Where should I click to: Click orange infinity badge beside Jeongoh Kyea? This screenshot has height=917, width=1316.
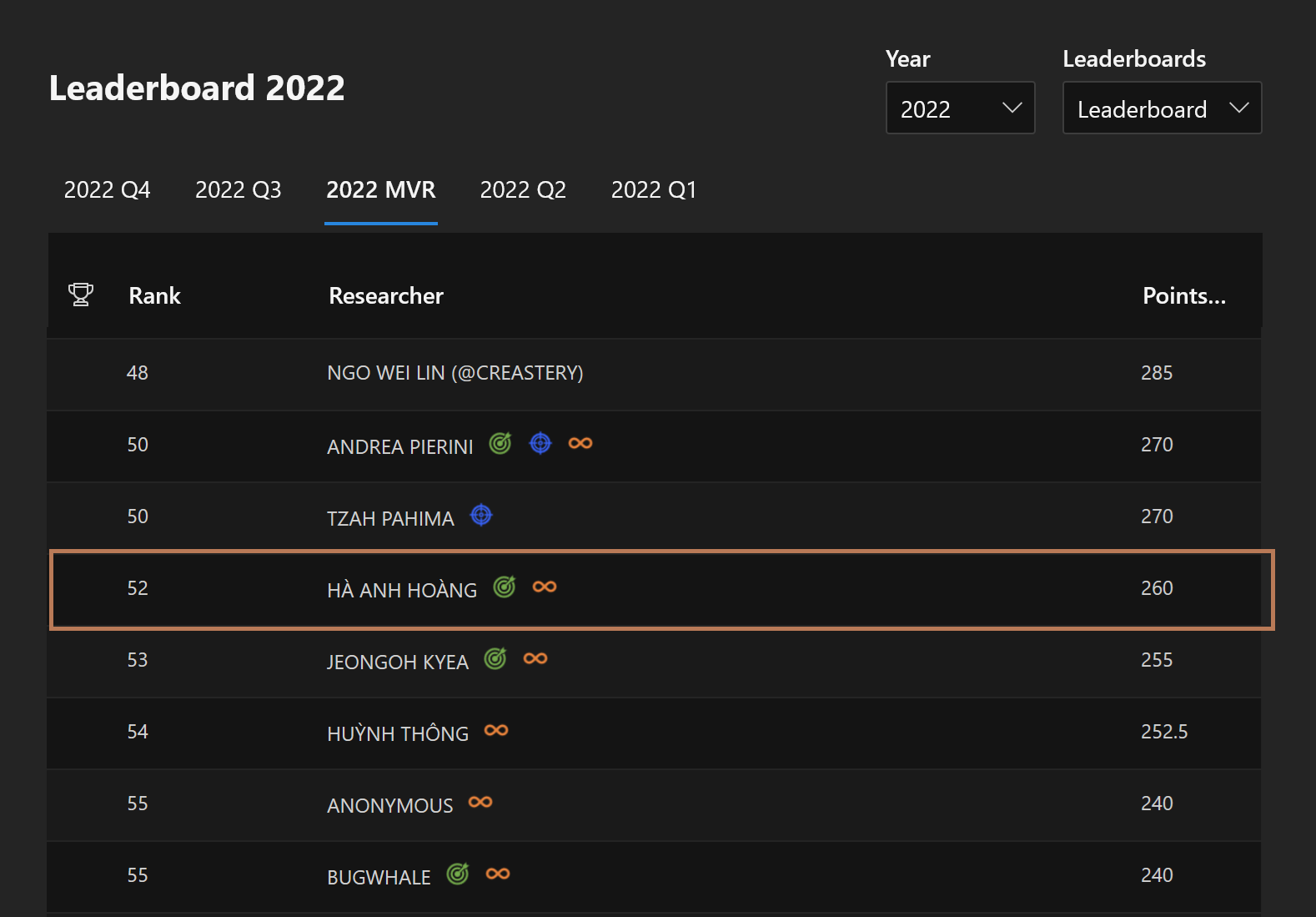535,659
